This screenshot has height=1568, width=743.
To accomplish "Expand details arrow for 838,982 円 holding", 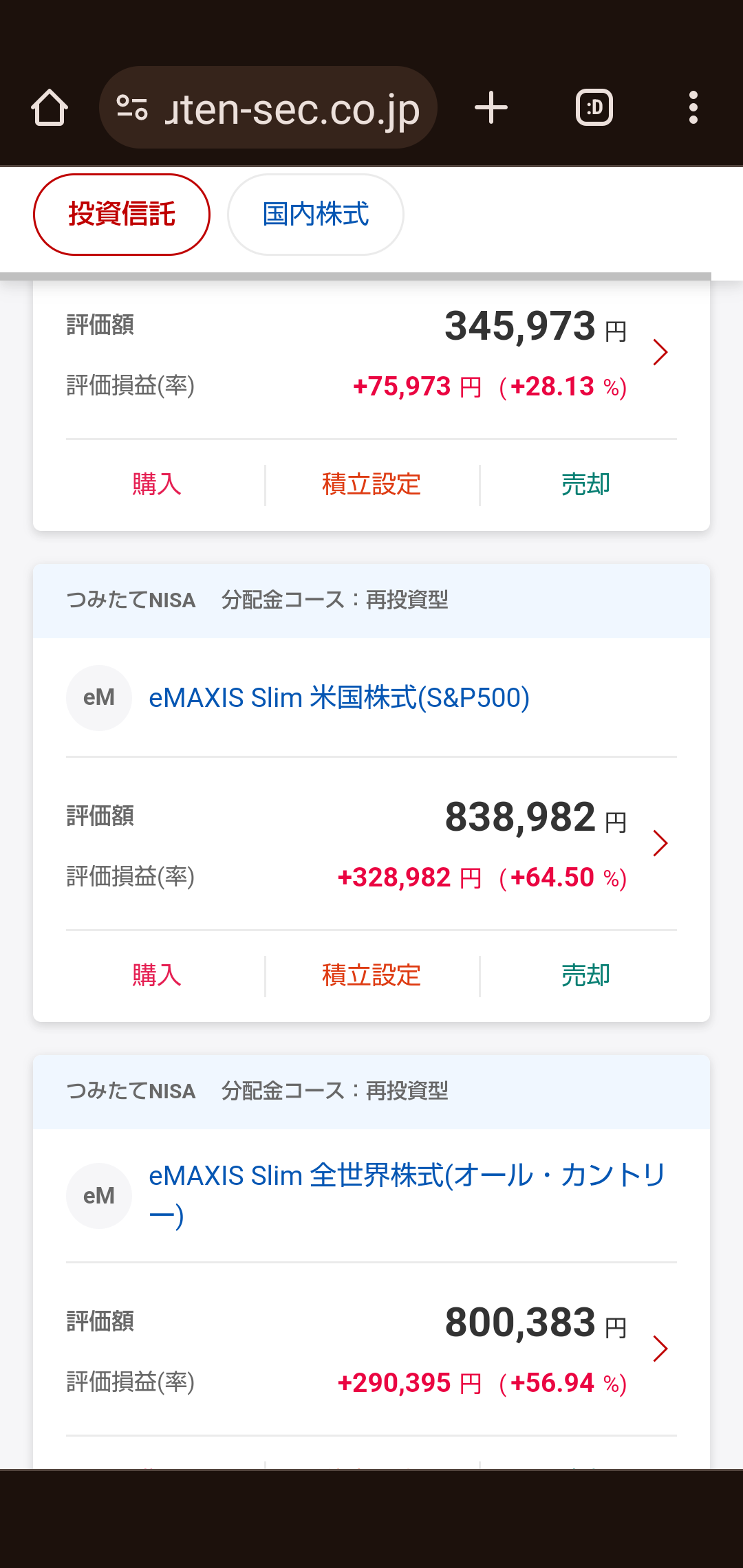I will 660,843.
